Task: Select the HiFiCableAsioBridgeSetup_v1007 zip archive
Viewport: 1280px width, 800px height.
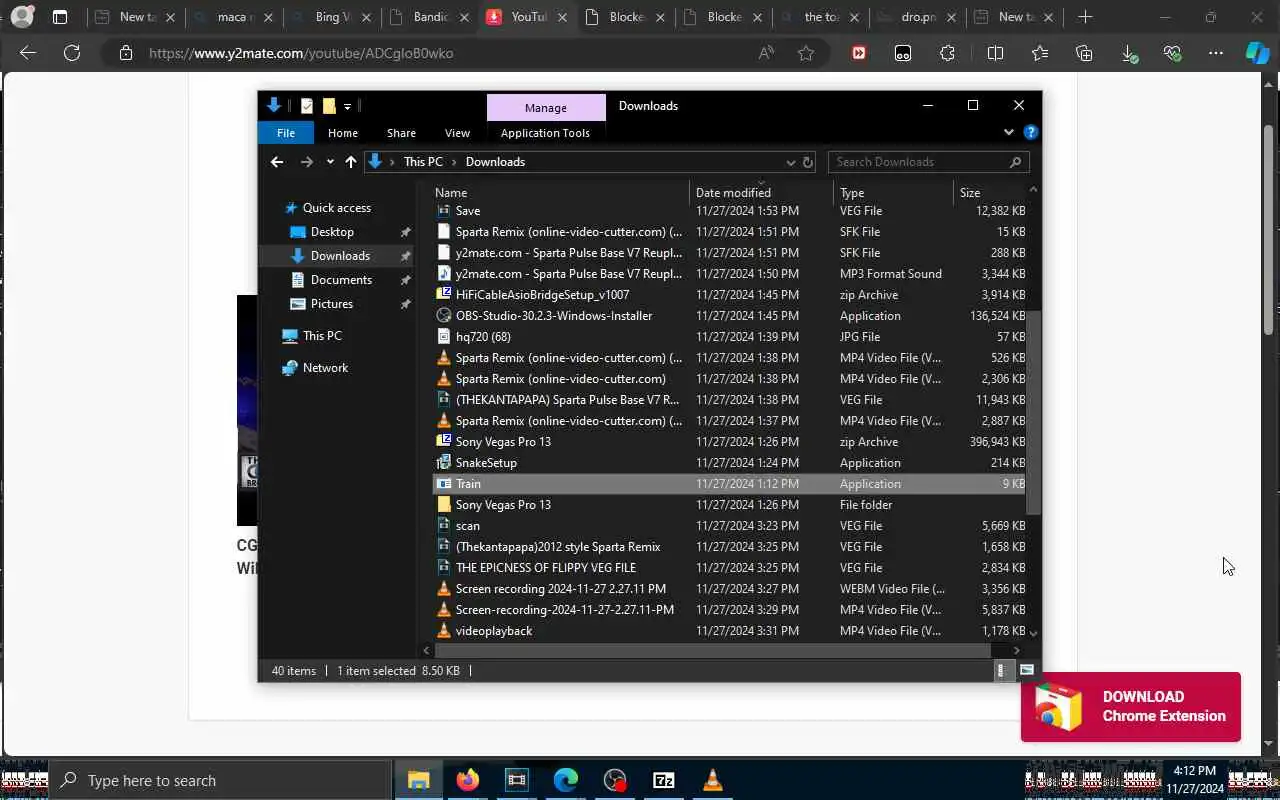Action: pyautogui.click(x=542, y=295)
